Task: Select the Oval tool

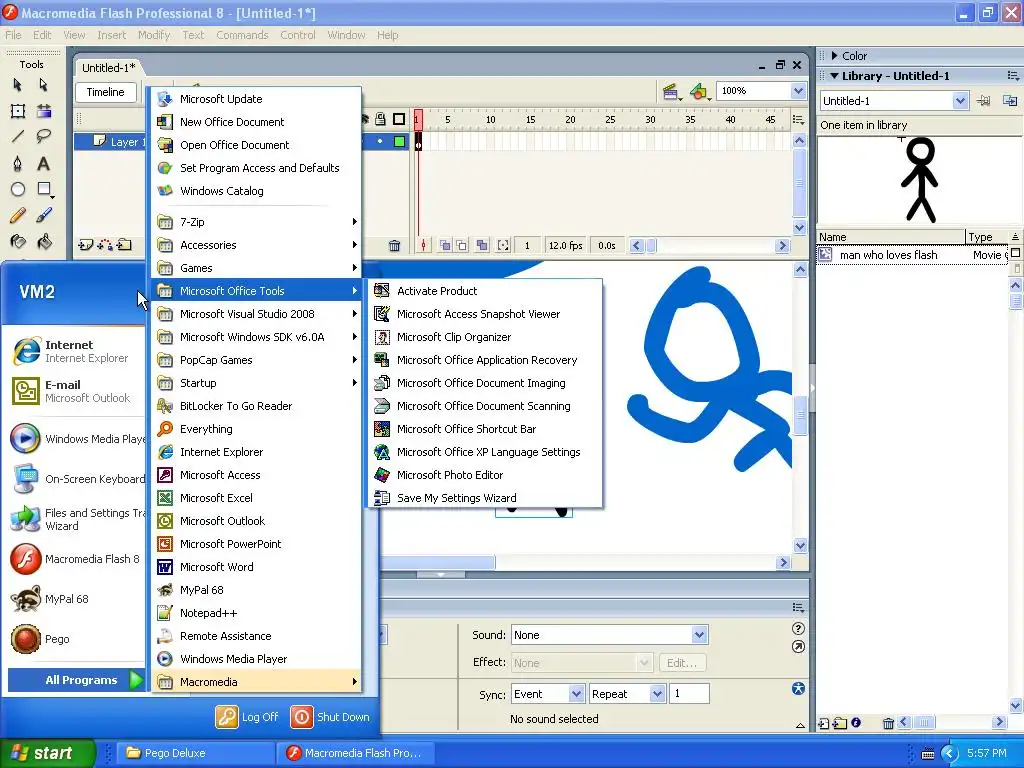Action: pyautogui.click(x=18, y=189)
